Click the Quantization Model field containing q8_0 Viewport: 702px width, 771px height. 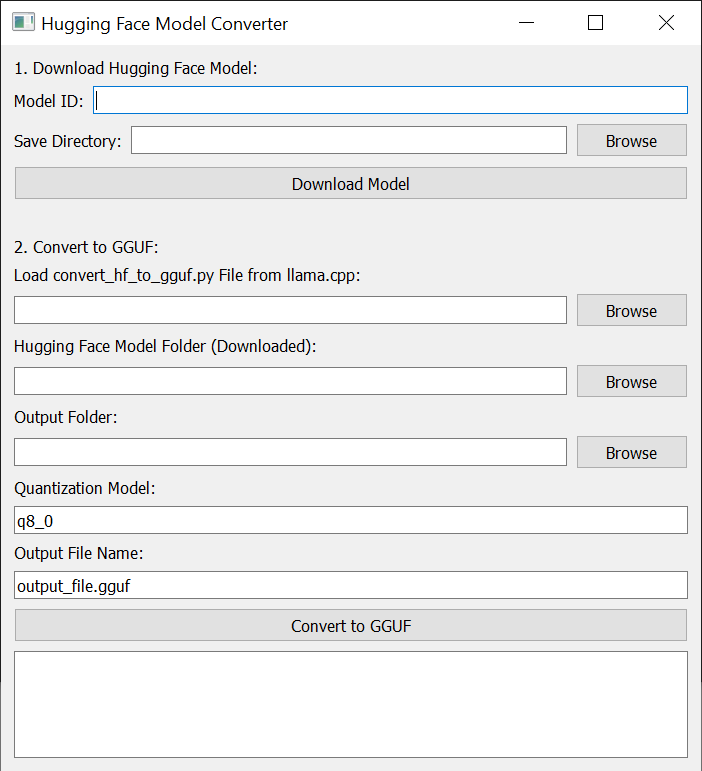(351, 520)
